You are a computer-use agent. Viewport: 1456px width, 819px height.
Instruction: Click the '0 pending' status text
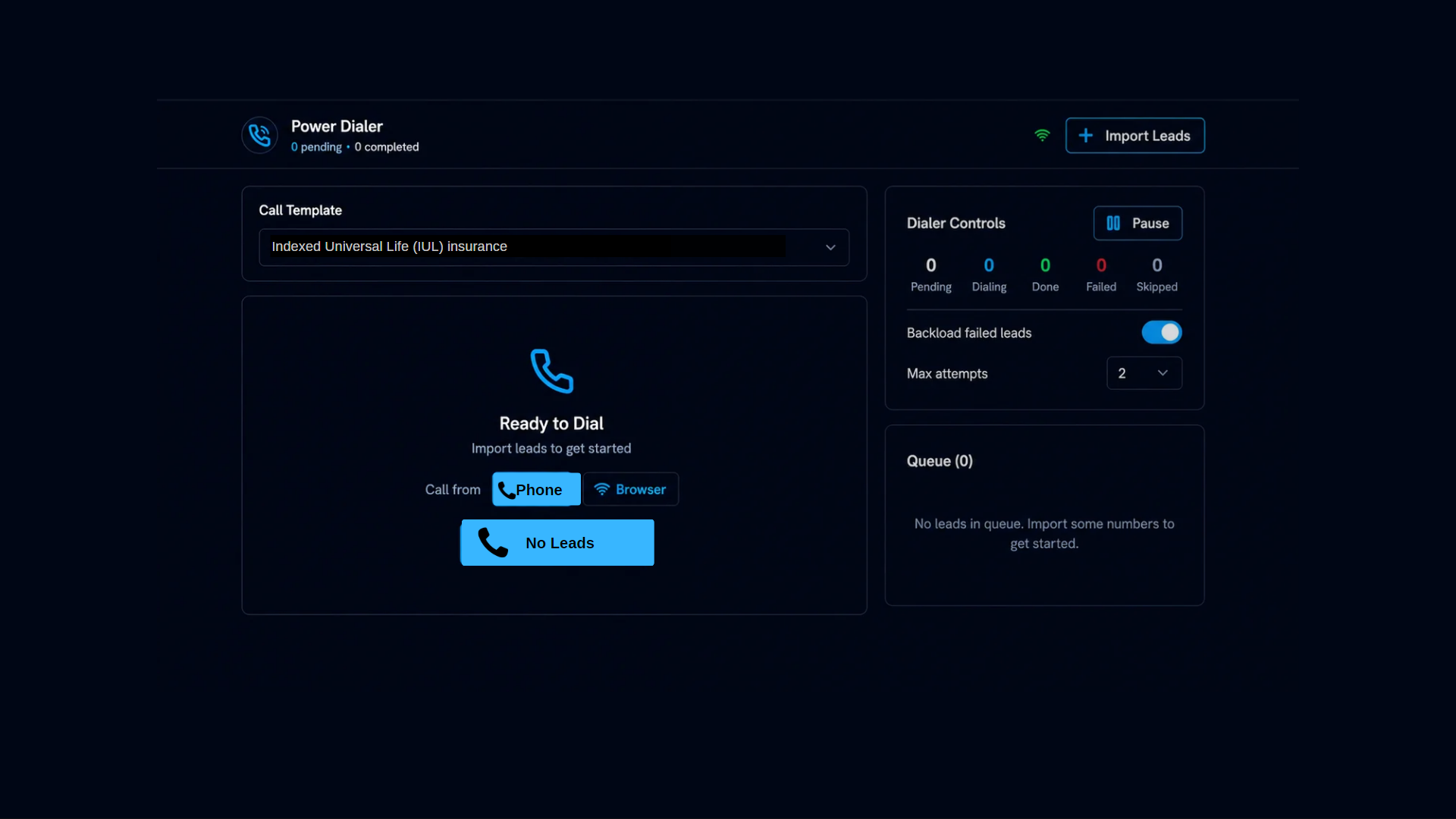(316, 147)
